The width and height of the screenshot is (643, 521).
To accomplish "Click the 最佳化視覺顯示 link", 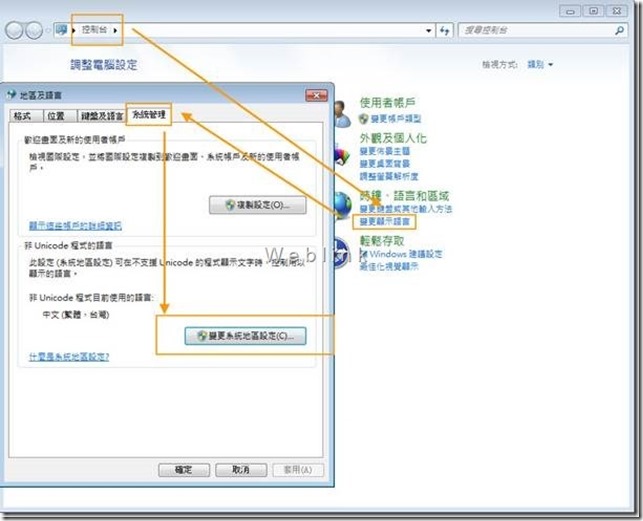I will tap(389, 267).
